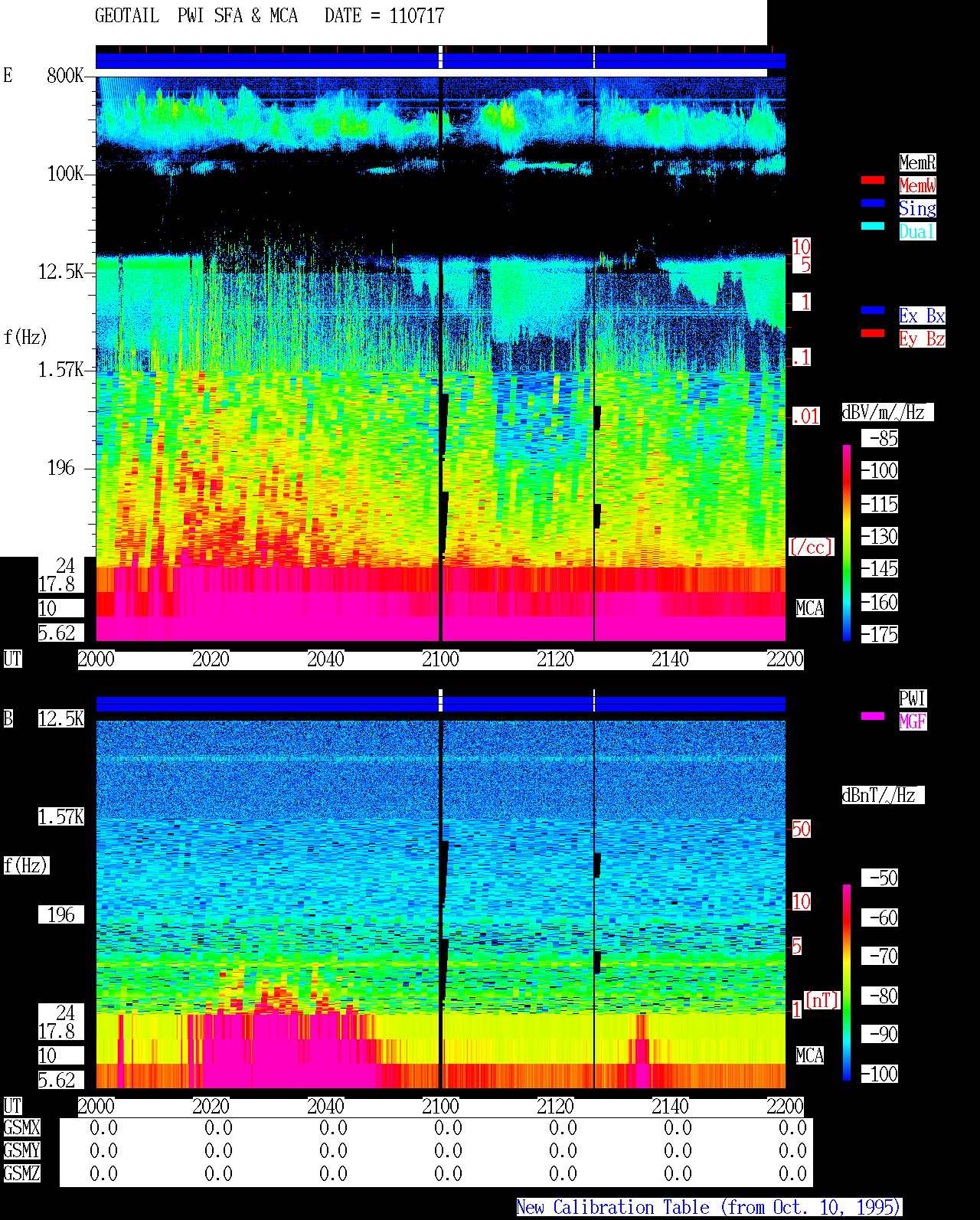Open the New Calibration Table note
This screenshot has width=980, height=1220.
[x=709, y=1208]
